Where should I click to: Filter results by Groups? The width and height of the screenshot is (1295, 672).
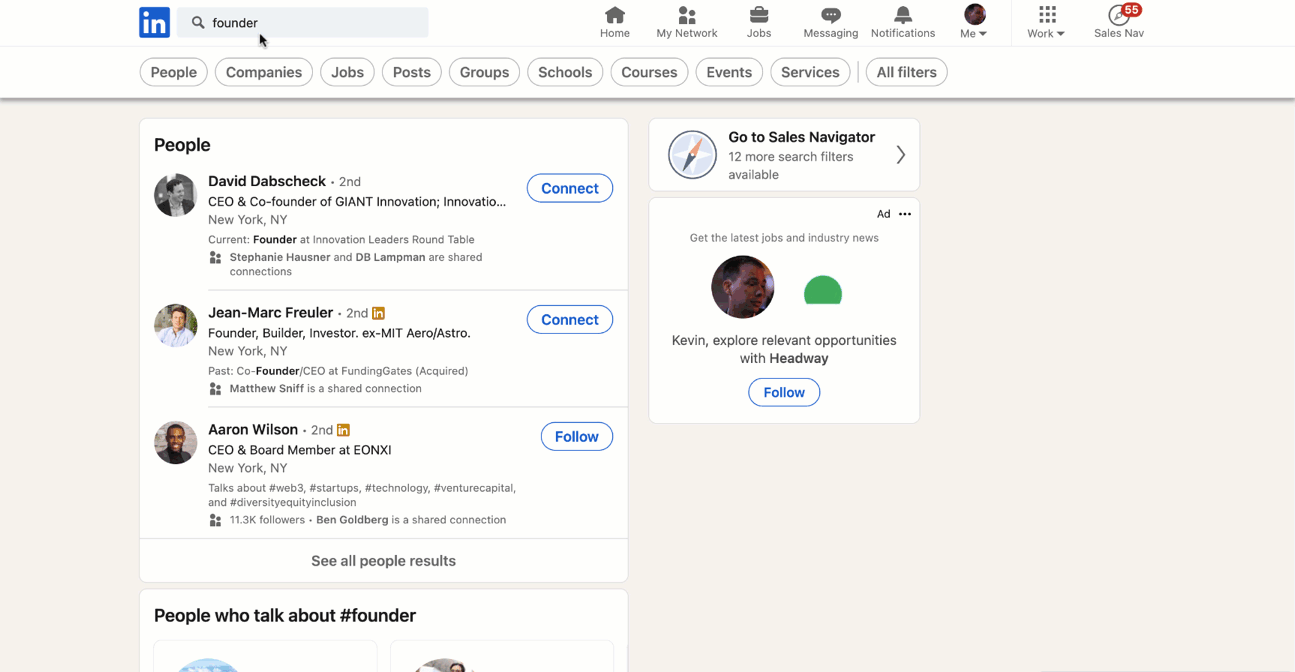[484, 72]
